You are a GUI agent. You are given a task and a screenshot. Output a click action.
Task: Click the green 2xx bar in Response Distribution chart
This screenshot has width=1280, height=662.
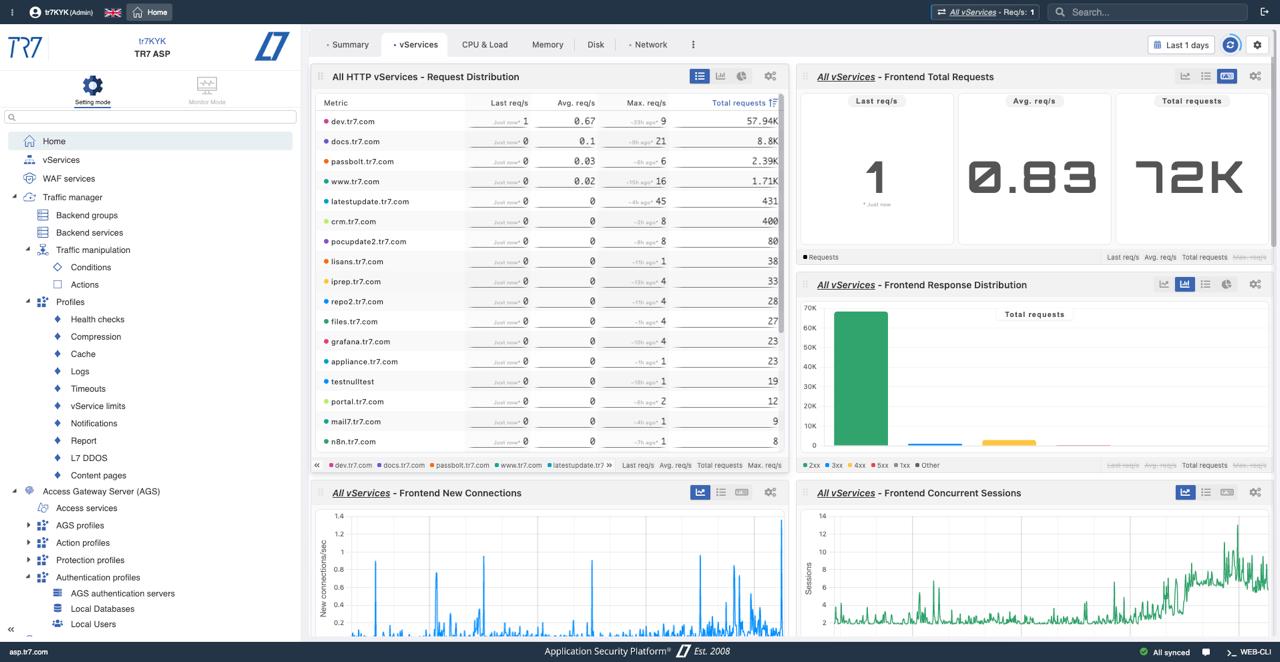pos(860,378)
